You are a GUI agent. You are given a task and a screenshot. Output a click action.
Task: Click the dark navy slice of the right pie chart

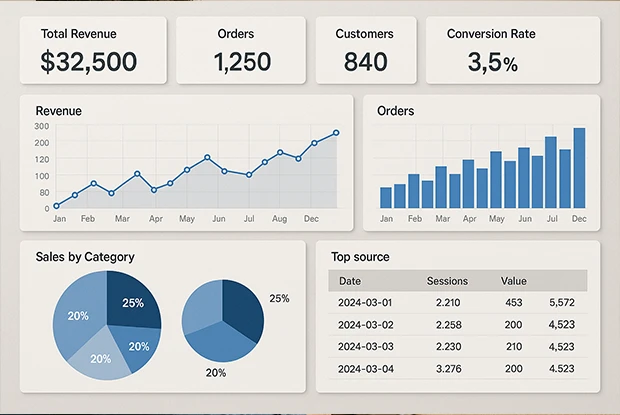(x=241, y=305)
